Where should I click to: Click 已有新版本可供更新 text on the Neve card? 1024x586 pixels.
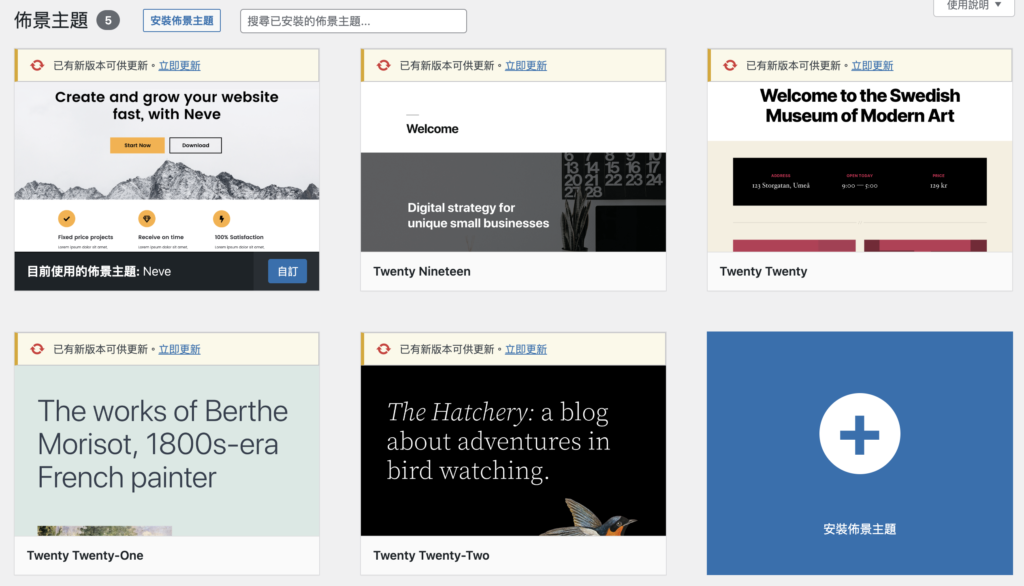coord(101,65)
